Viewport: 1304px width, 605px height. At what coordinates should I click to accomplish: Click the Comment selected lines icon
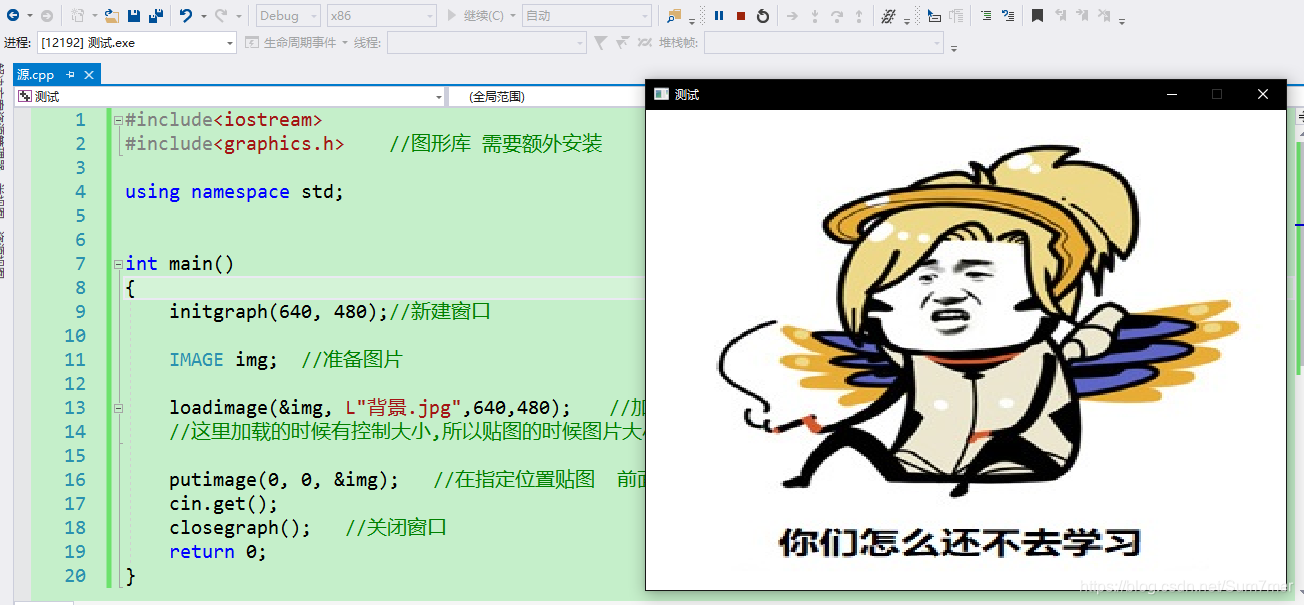[986, 16]
